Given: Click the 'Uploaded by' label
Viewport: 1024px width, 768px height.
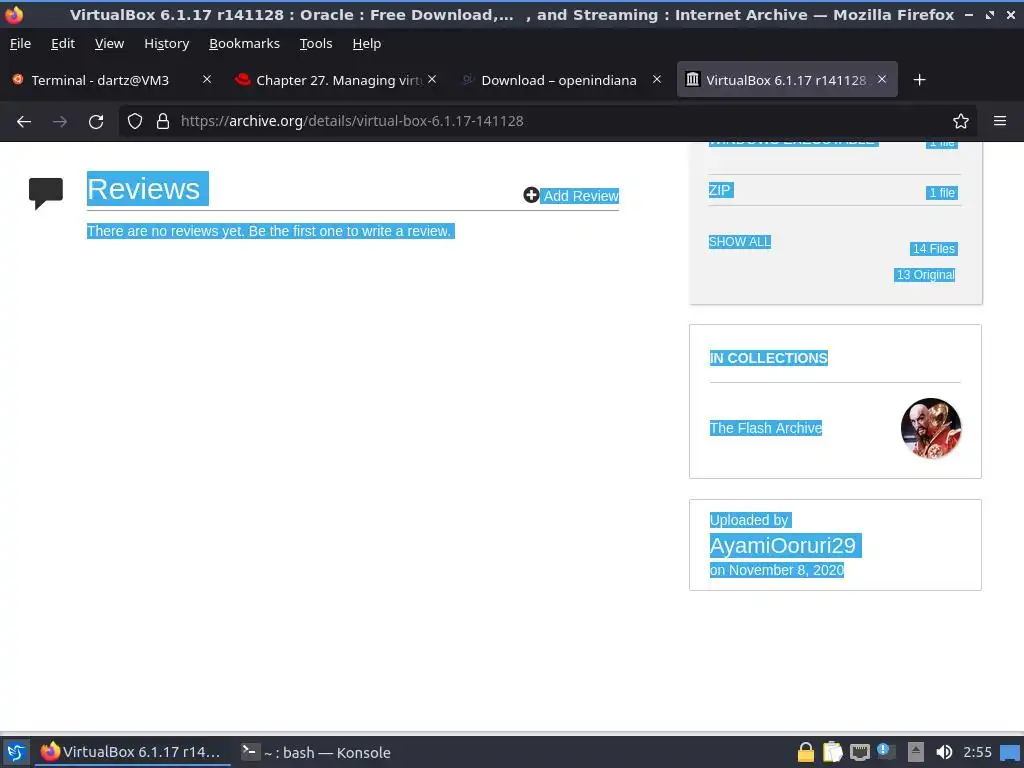Looking at the screenshot, I should click(750, 520).
